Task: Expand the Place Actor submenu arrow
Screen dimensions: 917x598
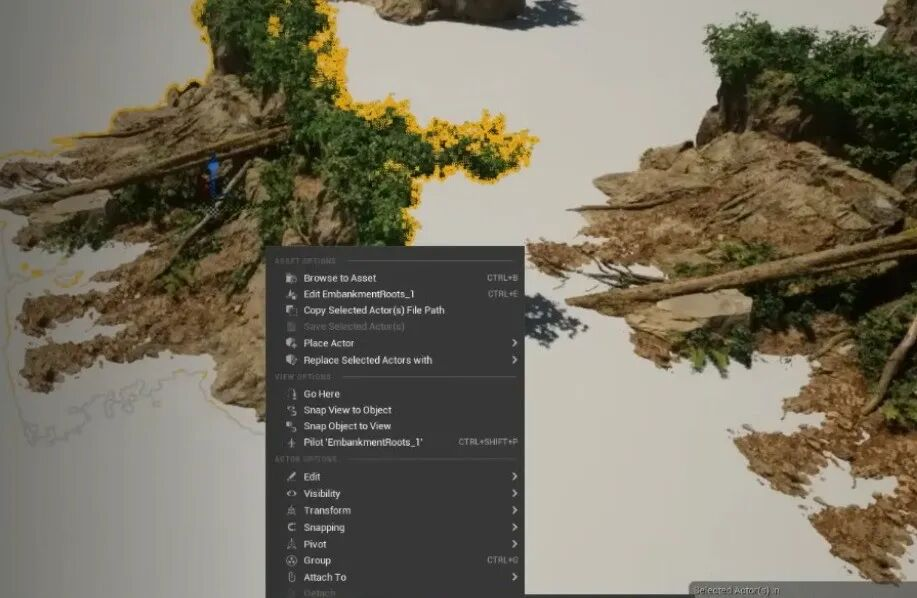Action: [514, 343]
